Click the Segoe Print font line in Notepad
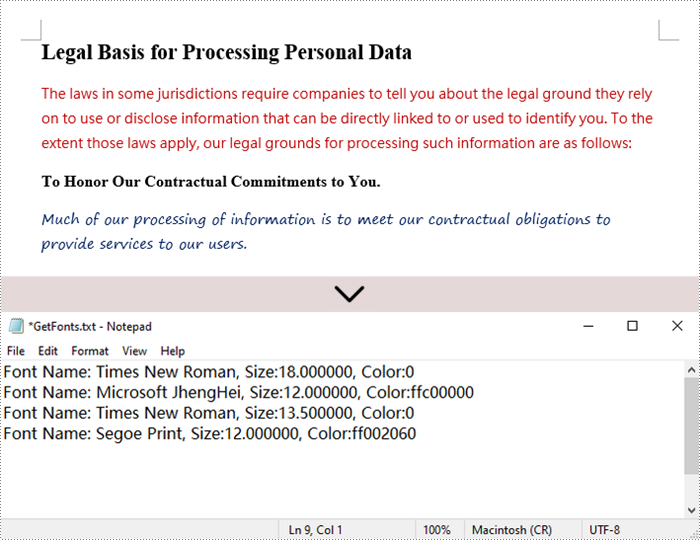 pos(210,433)
